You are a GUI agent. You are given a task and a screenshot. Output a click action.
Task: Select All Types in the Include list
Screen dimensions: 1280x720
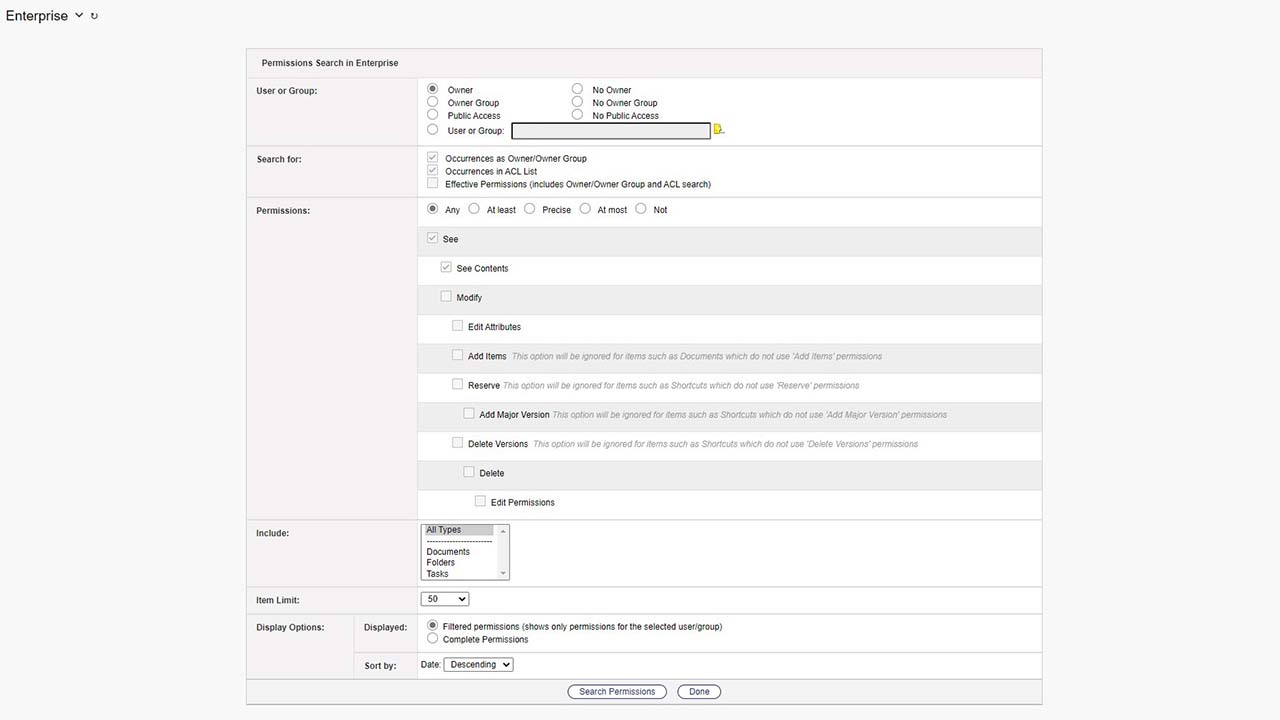[x=459, y=530]
